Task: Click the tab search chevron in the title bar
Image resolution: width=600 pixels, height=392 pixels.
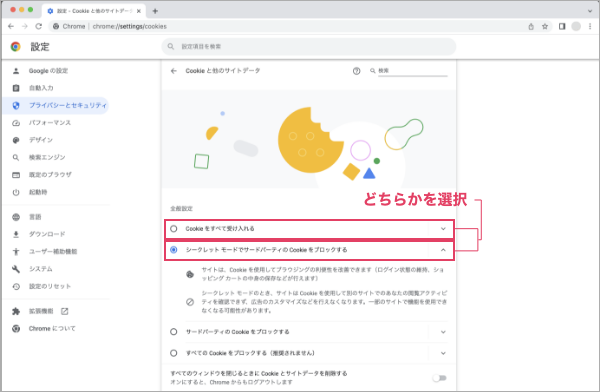Action: (590, 11)
